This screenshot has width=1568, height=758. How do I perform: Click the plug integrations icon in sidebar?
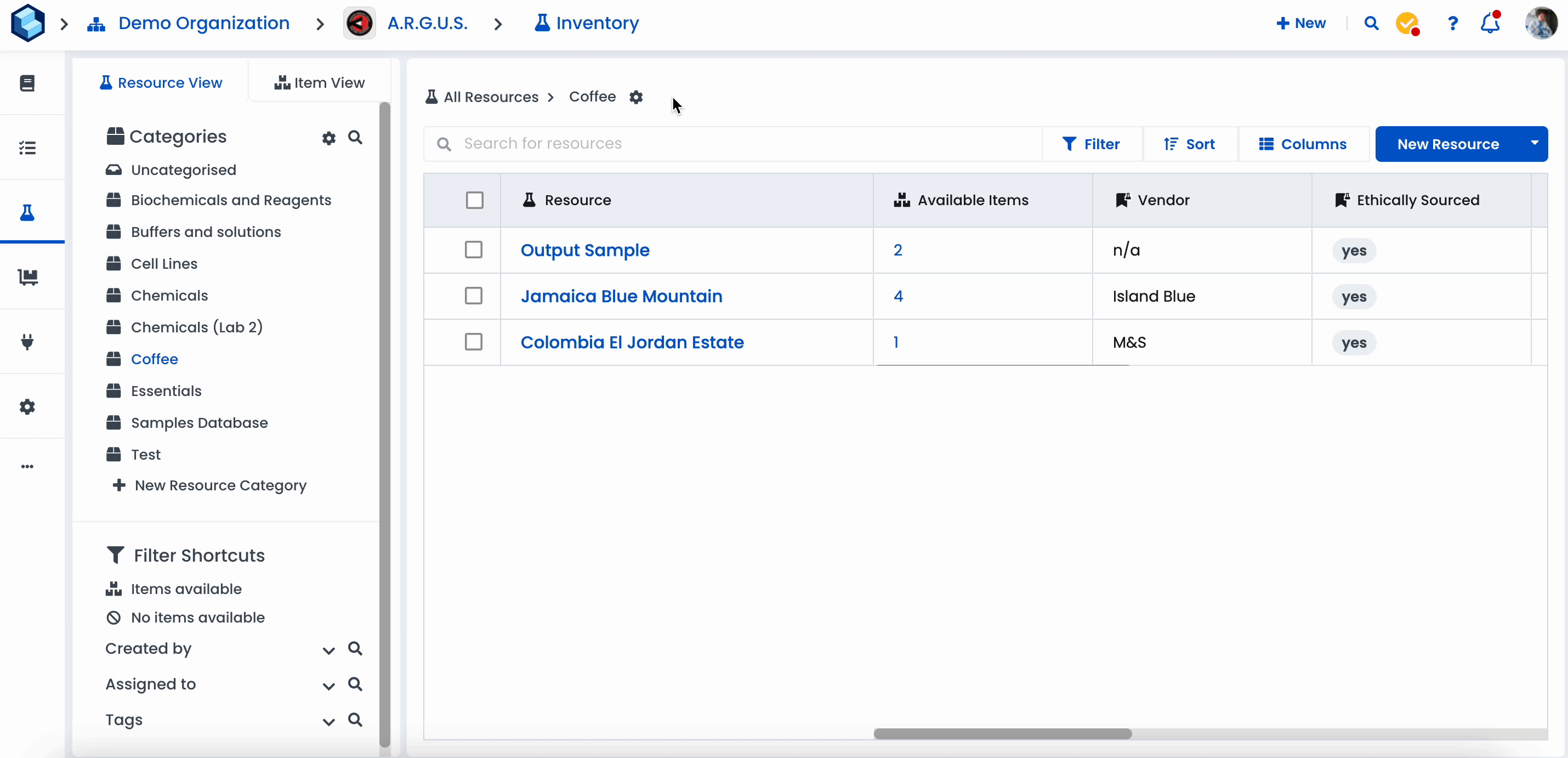(x=27, y=342)
